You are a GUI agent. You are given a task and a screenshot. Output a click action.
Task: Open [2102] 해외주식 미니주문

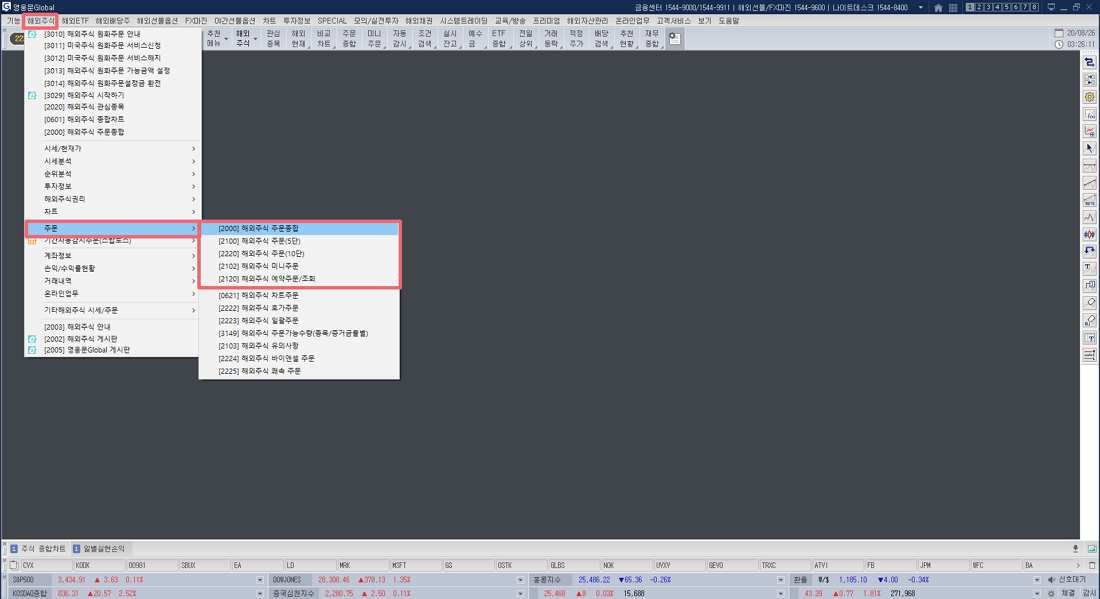[x=300, y=267]
